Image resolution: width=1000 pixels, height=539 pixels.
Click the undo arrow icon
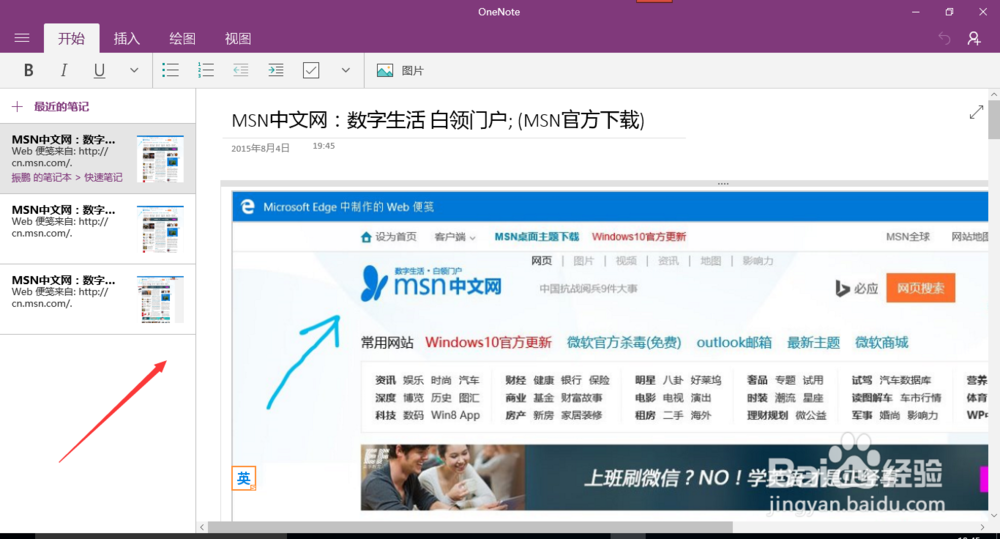point(945,38)
